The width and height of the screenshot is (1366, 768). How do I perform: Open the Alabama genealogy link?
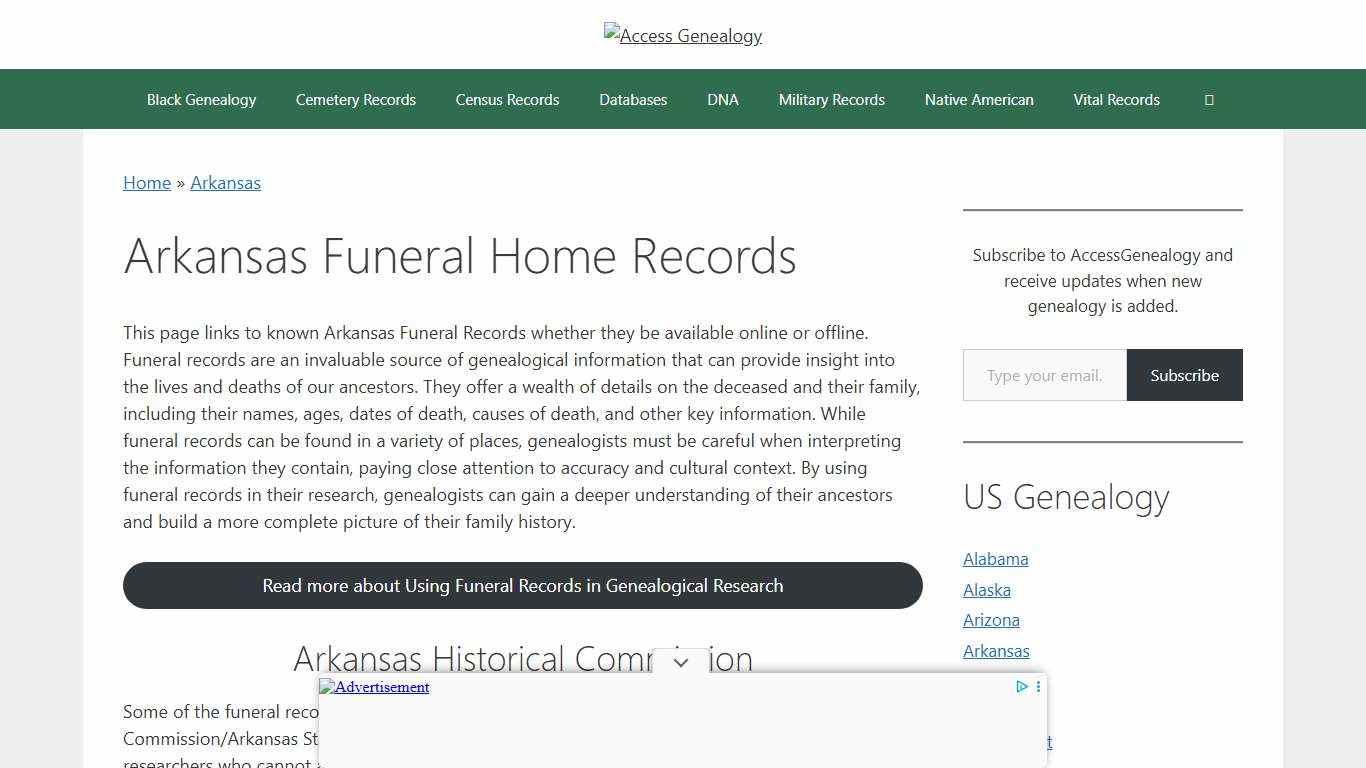point(995,558)
